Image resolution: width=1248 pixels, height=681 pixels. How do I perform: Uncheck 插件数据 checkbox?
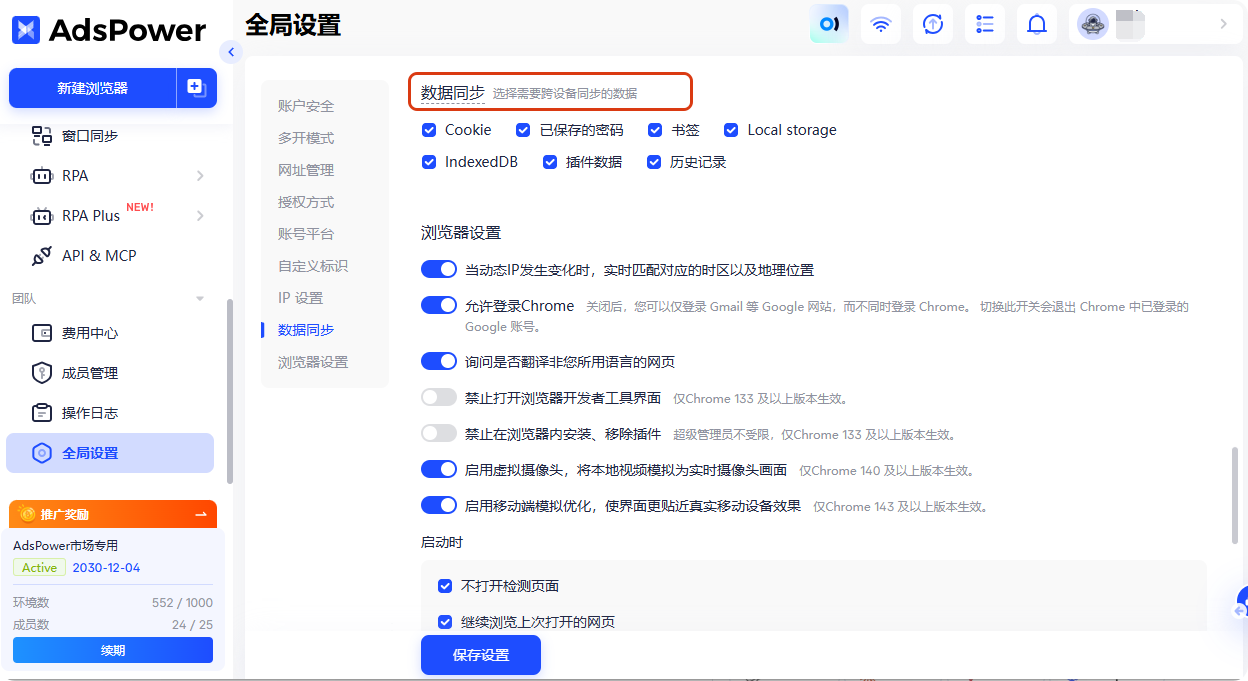(550, 162)
